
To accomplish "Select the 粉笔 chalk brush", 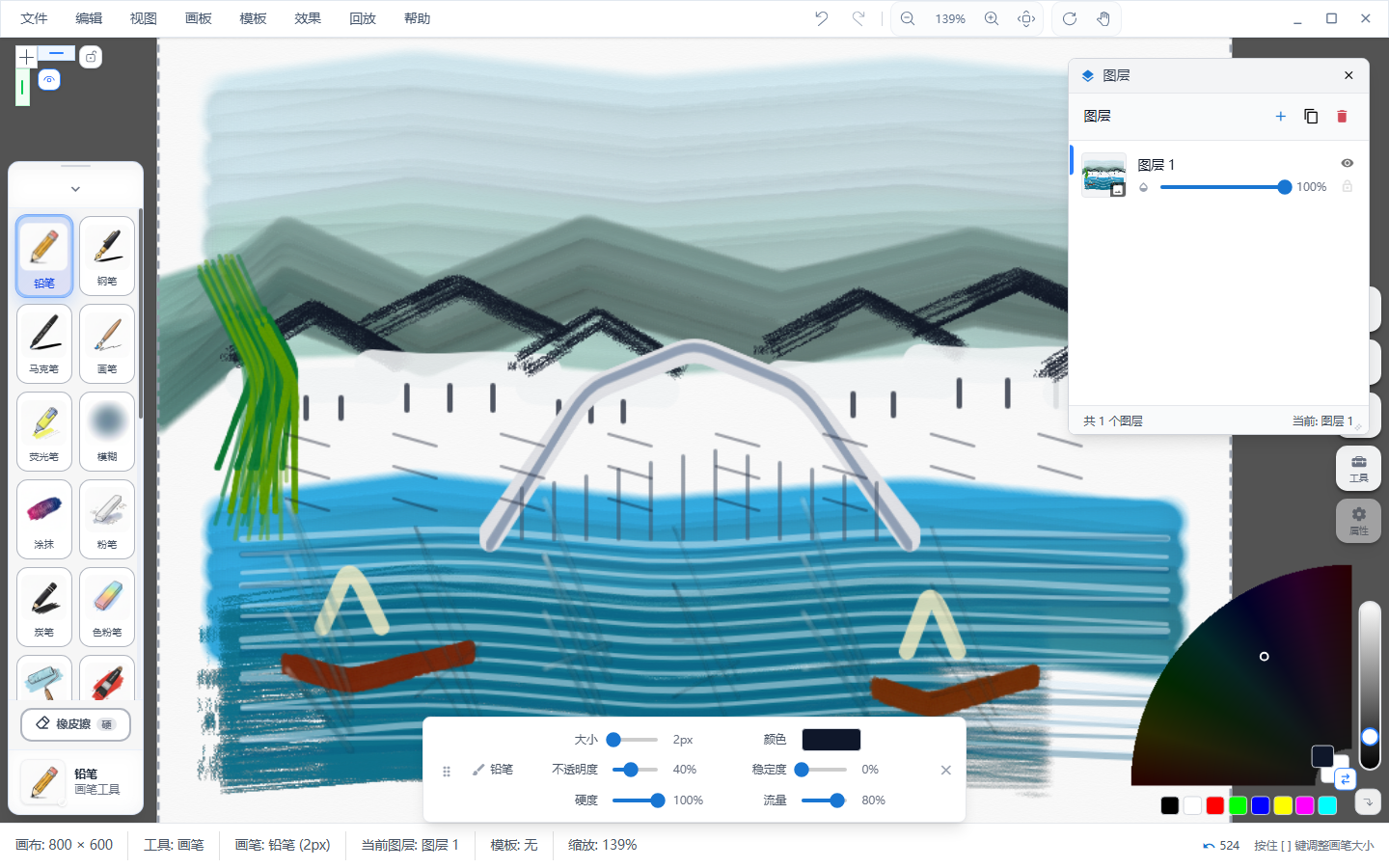I will [107, 520].
